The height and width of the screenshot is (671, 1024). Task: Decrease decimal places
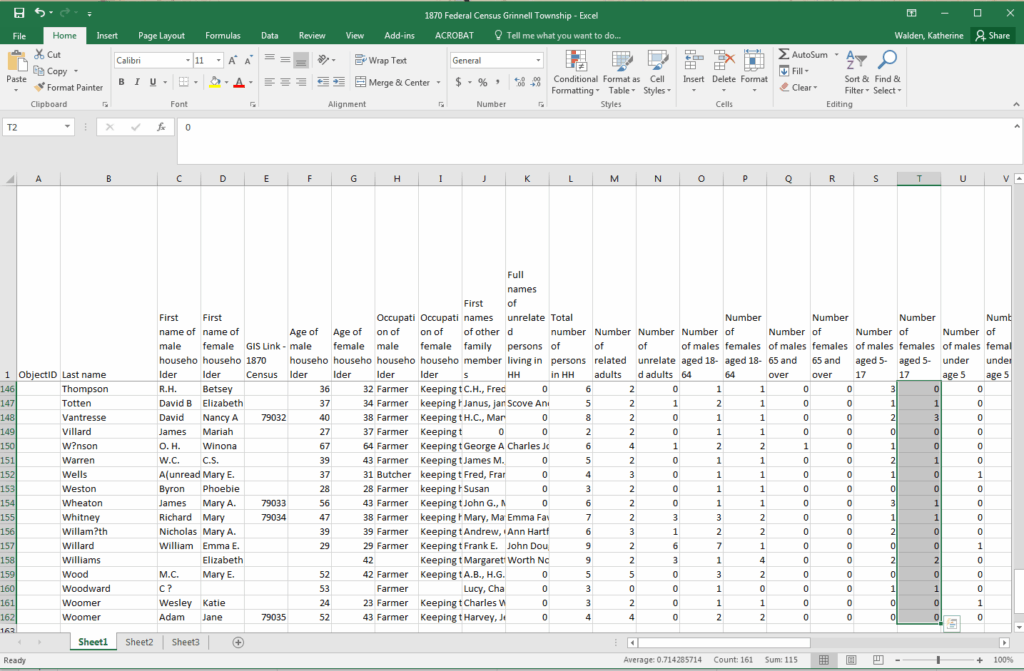[x=536, y=82]
